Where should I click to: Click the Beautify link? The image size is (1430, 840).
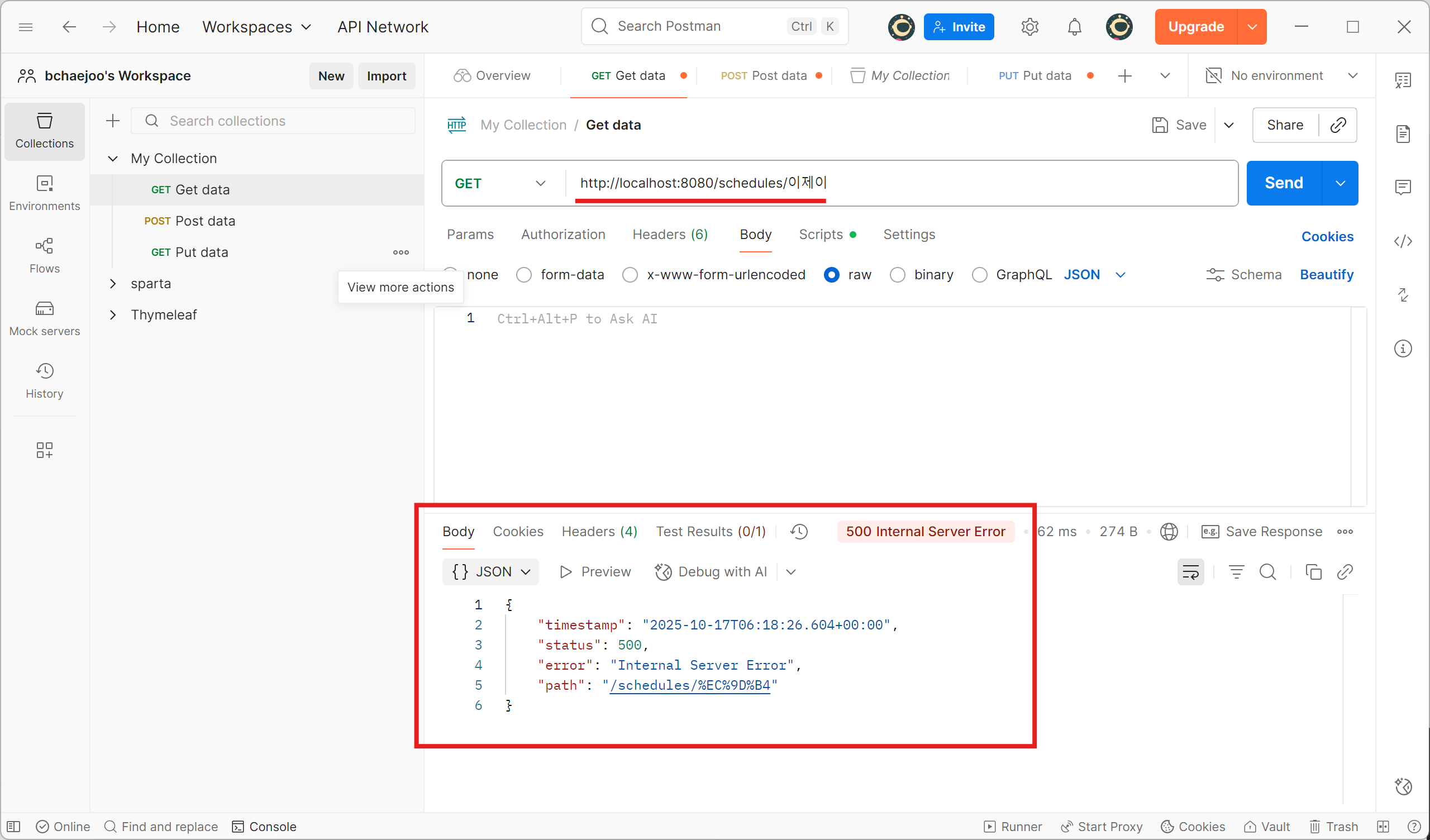[1326, 275]
